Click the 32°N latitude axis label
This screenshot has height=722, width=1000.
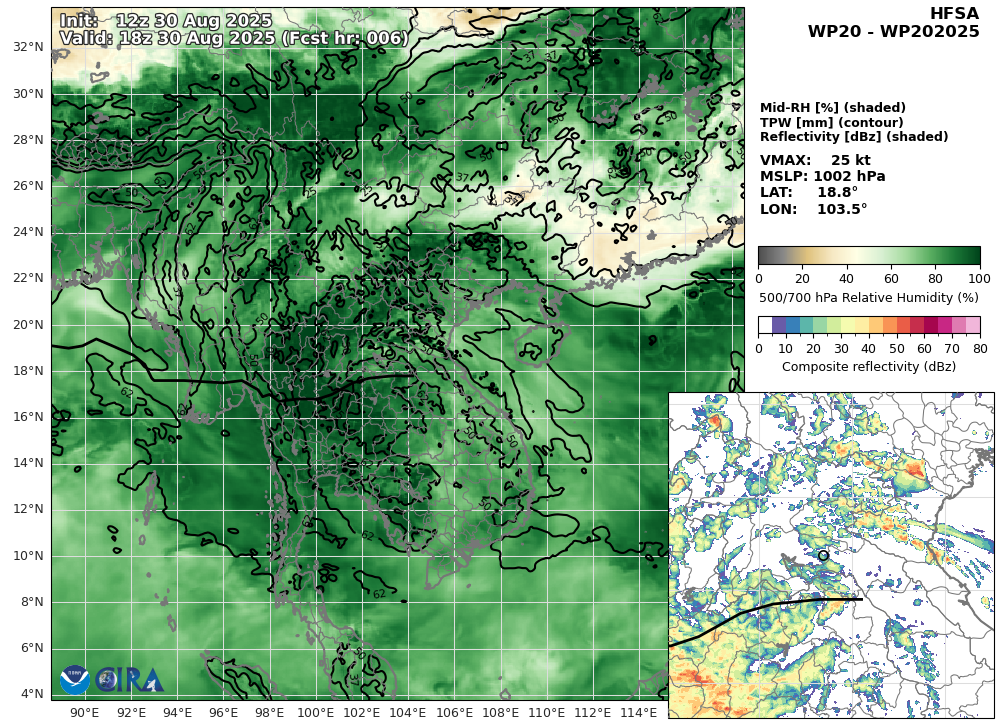(27, 47)
